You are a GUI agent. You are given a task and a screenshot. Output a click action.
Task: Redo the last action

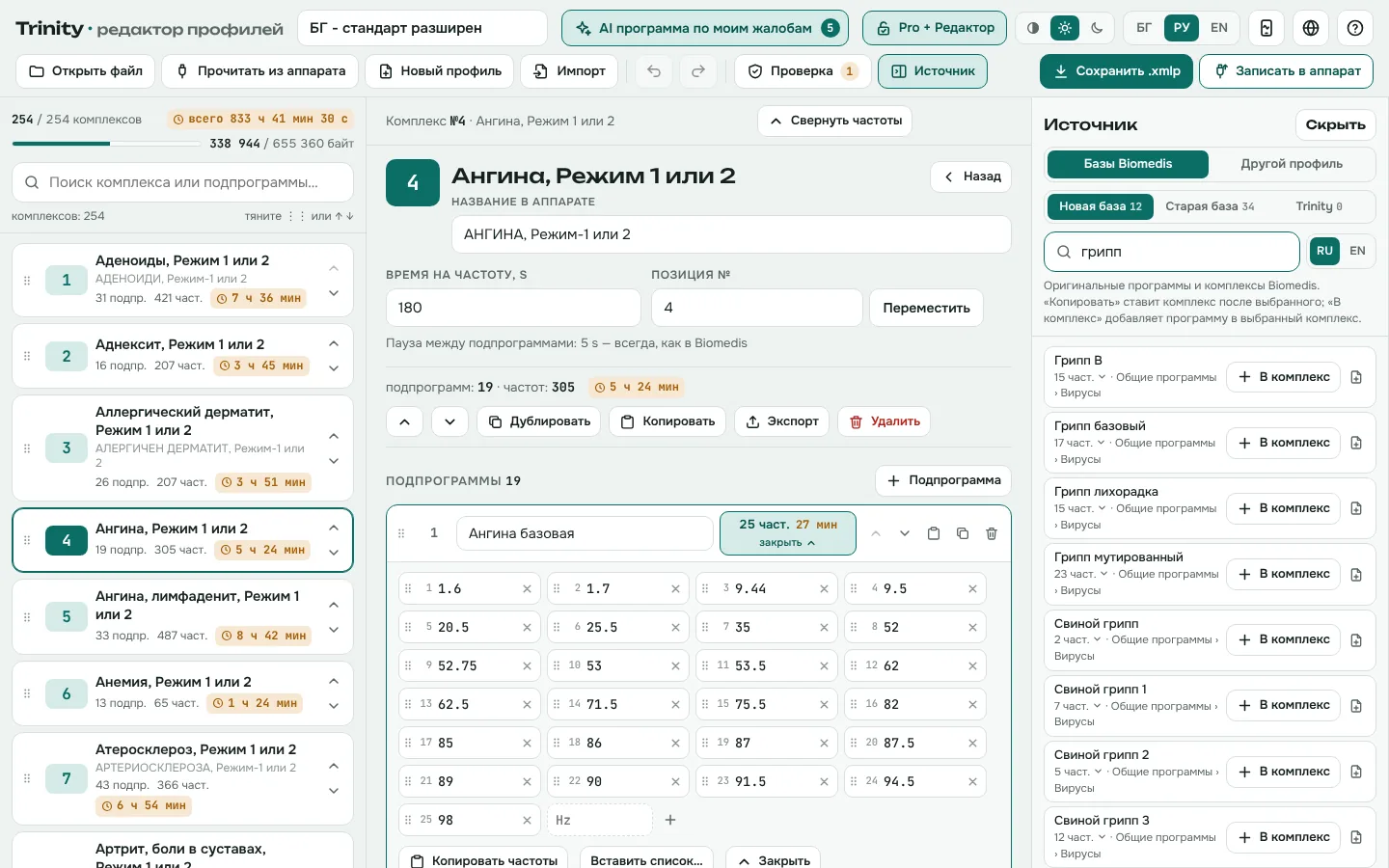698,71
